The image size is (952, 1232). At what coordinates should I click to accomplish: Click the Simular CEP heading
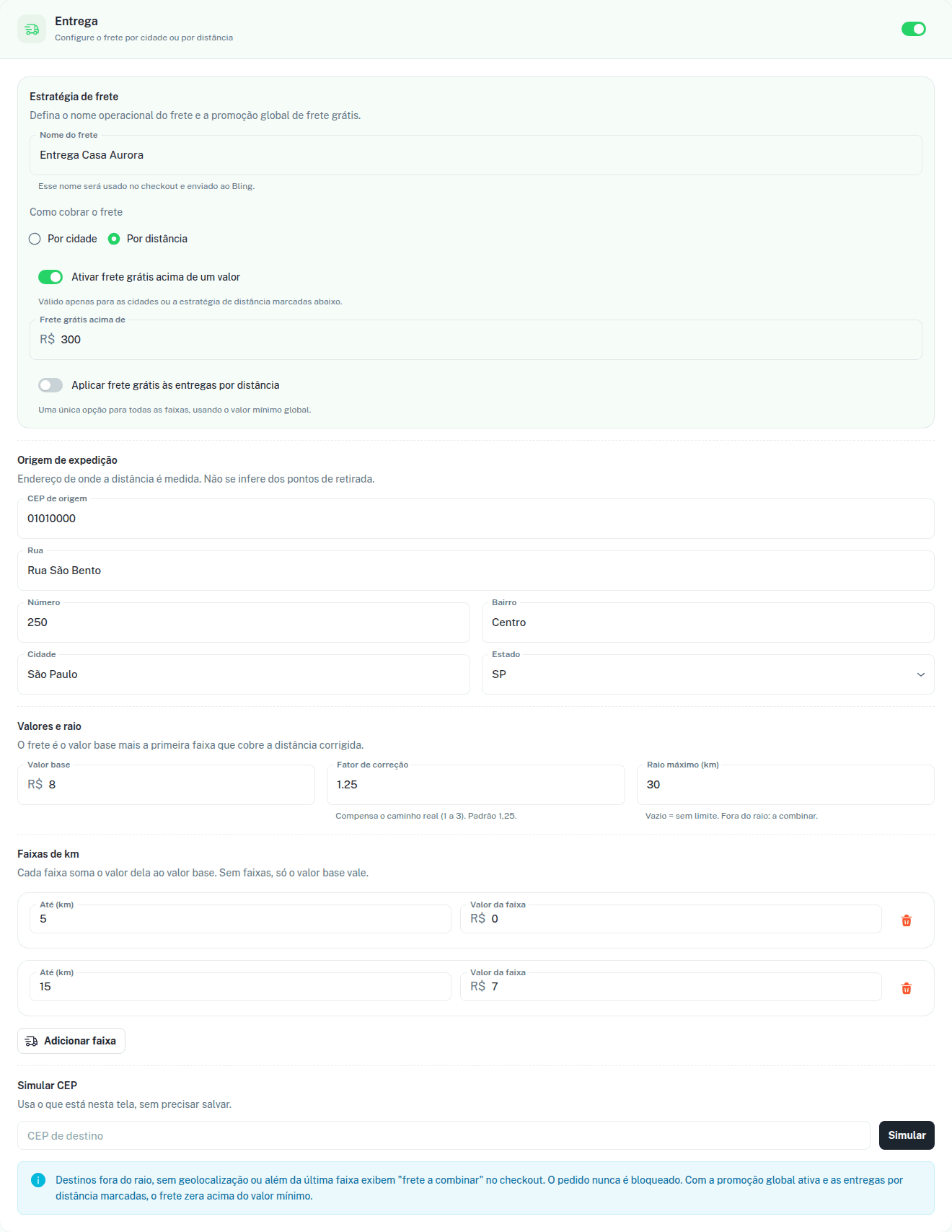[x=47, y=1086]
